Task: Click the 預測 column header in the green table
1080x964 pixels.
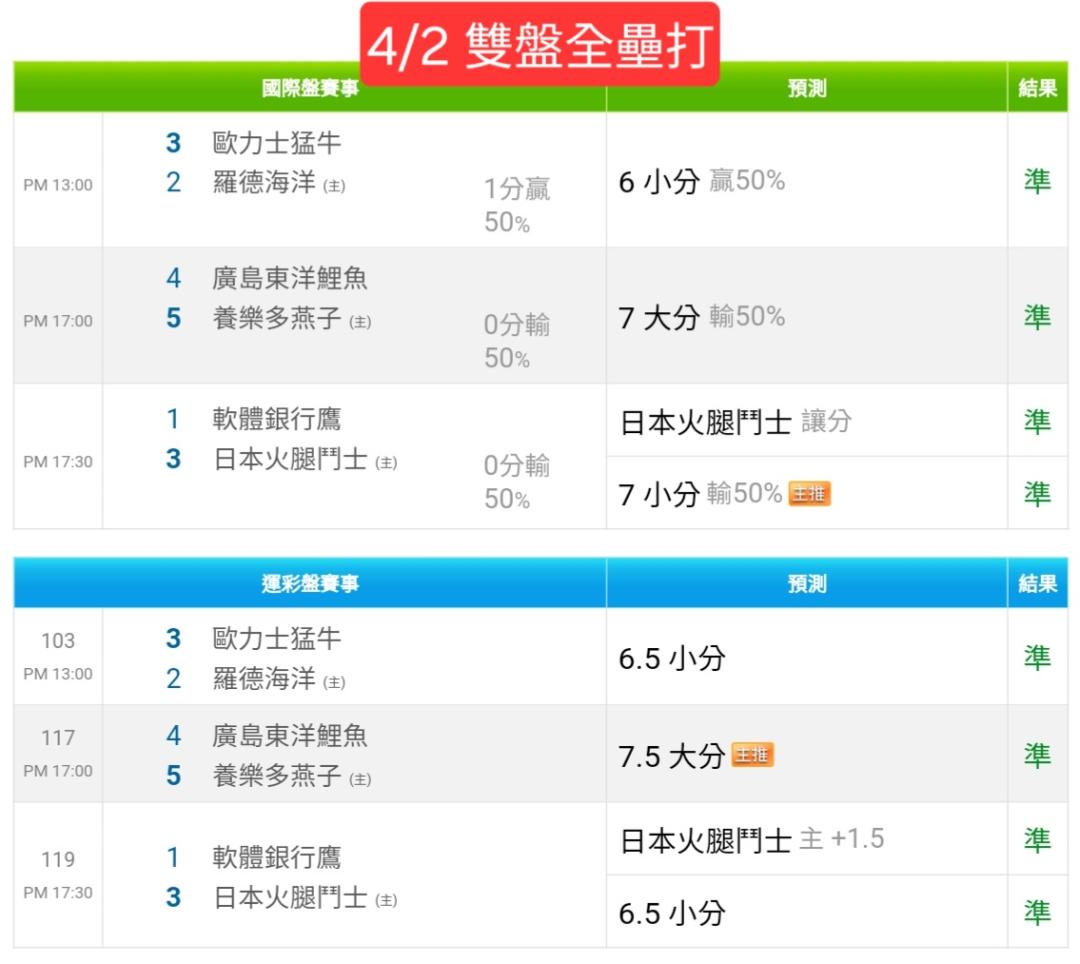Action: click(x=806, y=89)
